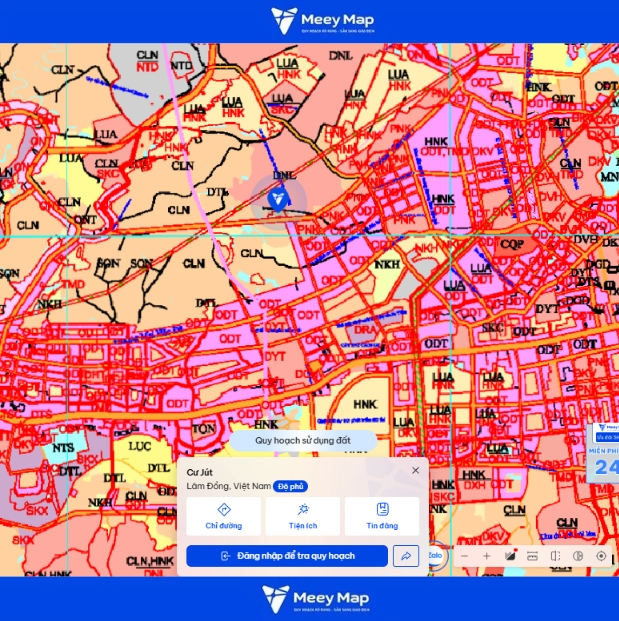Image resolution: width=619 pixels, height=621 pixels.
Task: Click the LUC zone label on map
Action: tap(139, 446)
